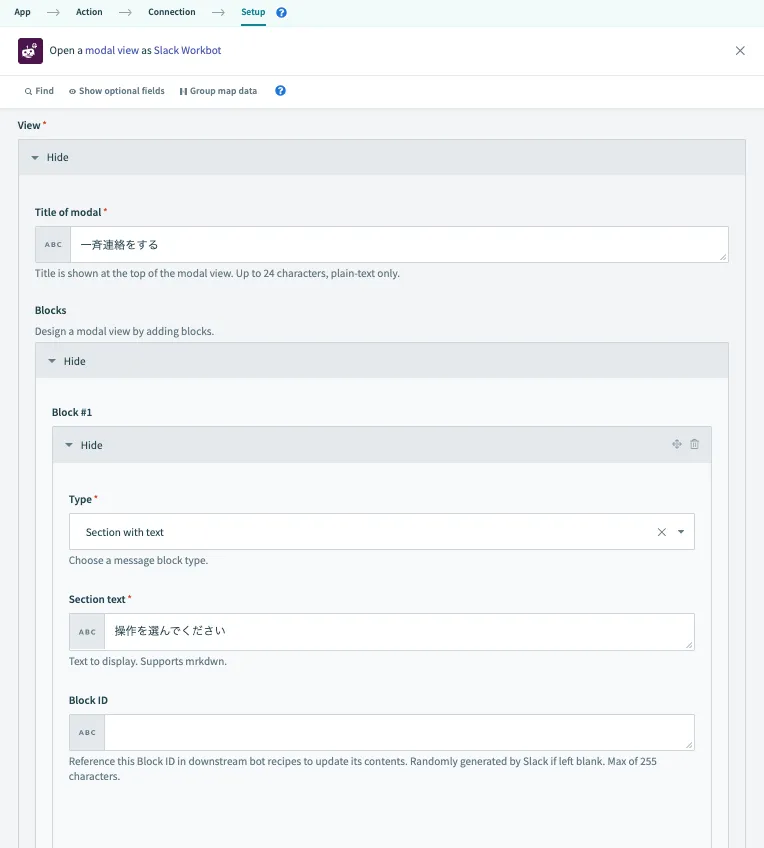
Task: Click into the Section text input field
Action: [398, 632]
